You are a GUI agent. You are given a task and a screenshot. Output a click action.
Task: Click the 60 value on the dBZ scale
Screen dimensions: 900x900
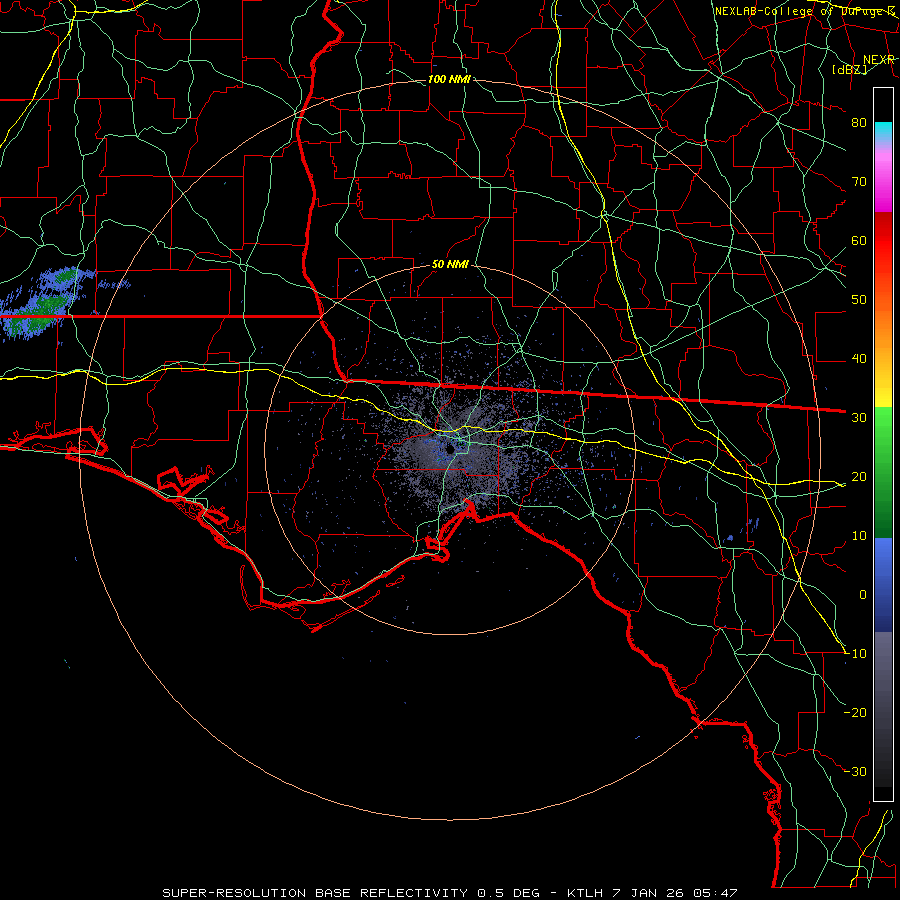pos(859,240)
